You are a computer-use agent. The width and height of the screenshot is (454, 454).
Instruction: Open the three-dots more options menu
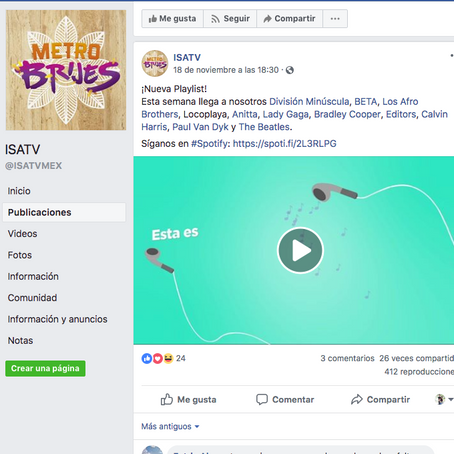pyautogui.click(x=335, y=19)
